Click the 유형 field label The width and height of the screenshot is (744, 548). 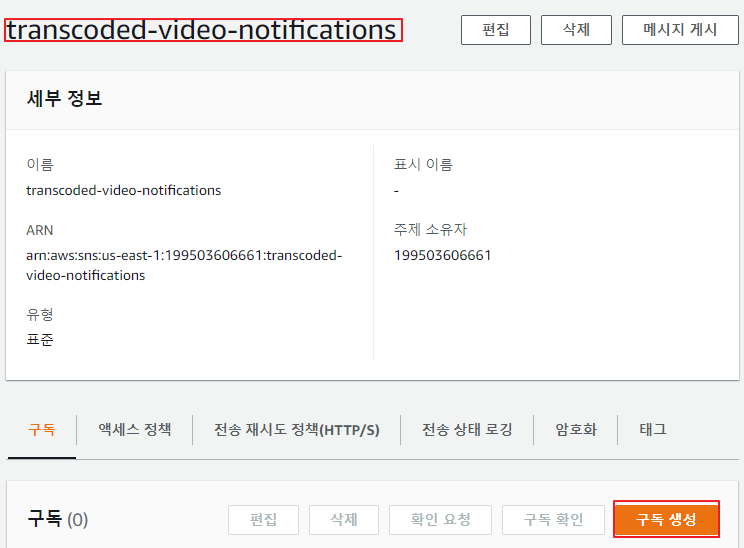click(40, 314)
